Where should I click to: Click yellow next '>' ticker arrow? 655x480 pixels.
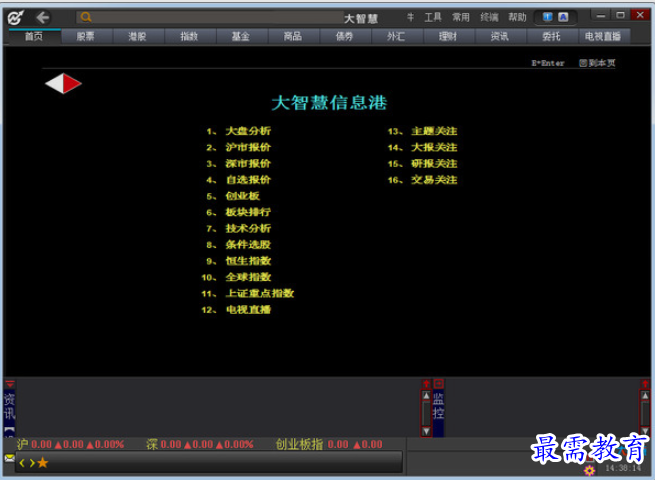coord(32,463)
